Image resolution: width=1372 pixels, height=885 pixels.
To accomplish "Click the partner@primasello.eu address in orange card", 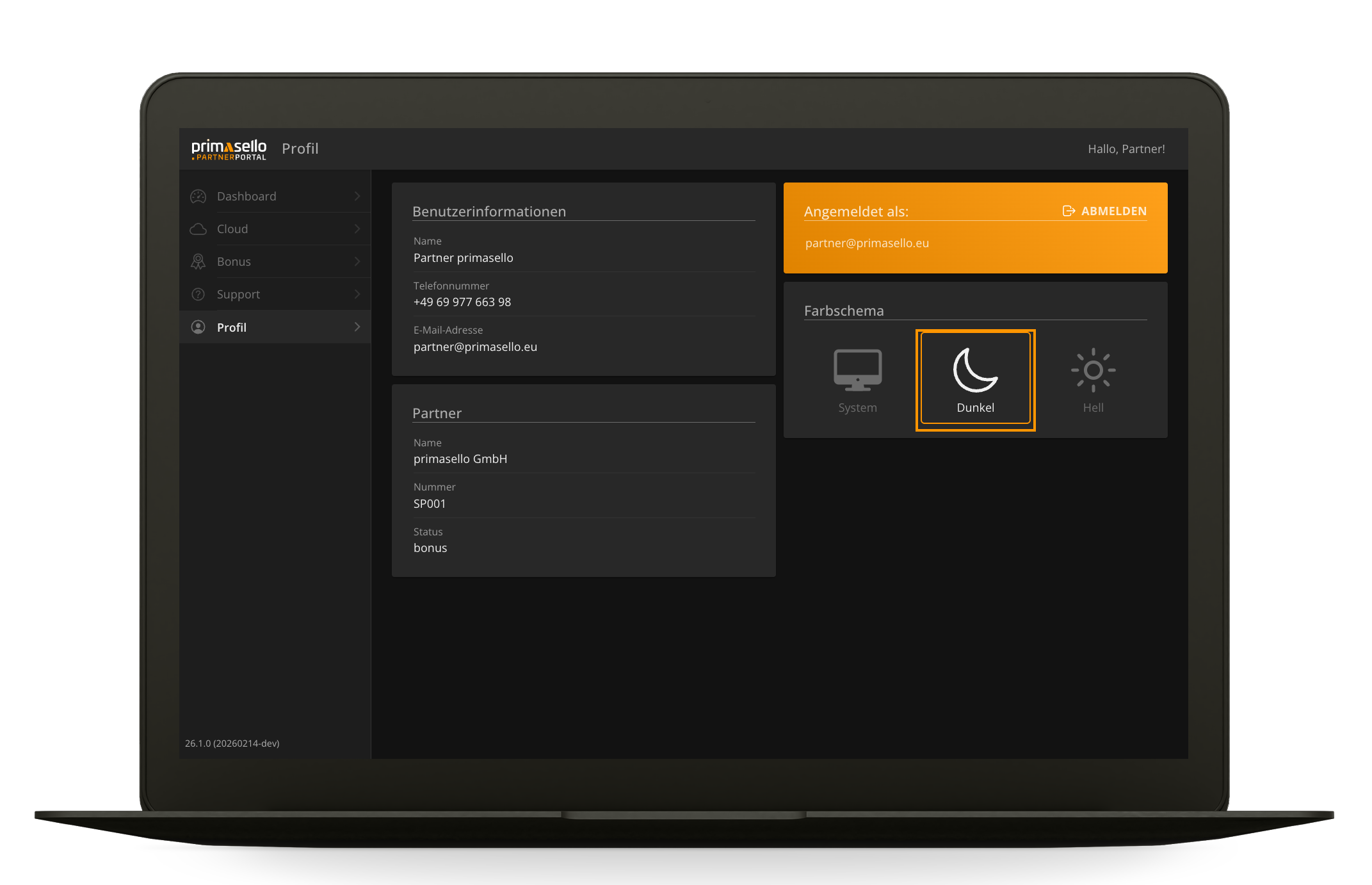I will pos(867,243).
